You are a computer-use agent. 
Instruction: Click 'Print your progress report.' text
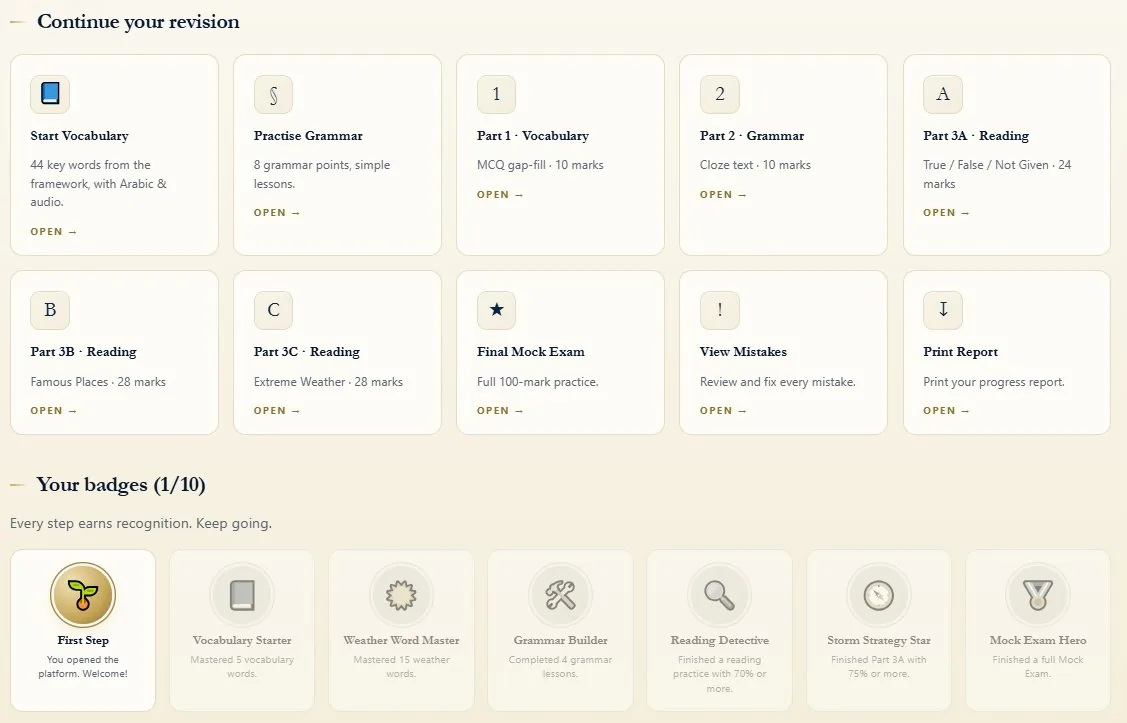click(994, 382)
